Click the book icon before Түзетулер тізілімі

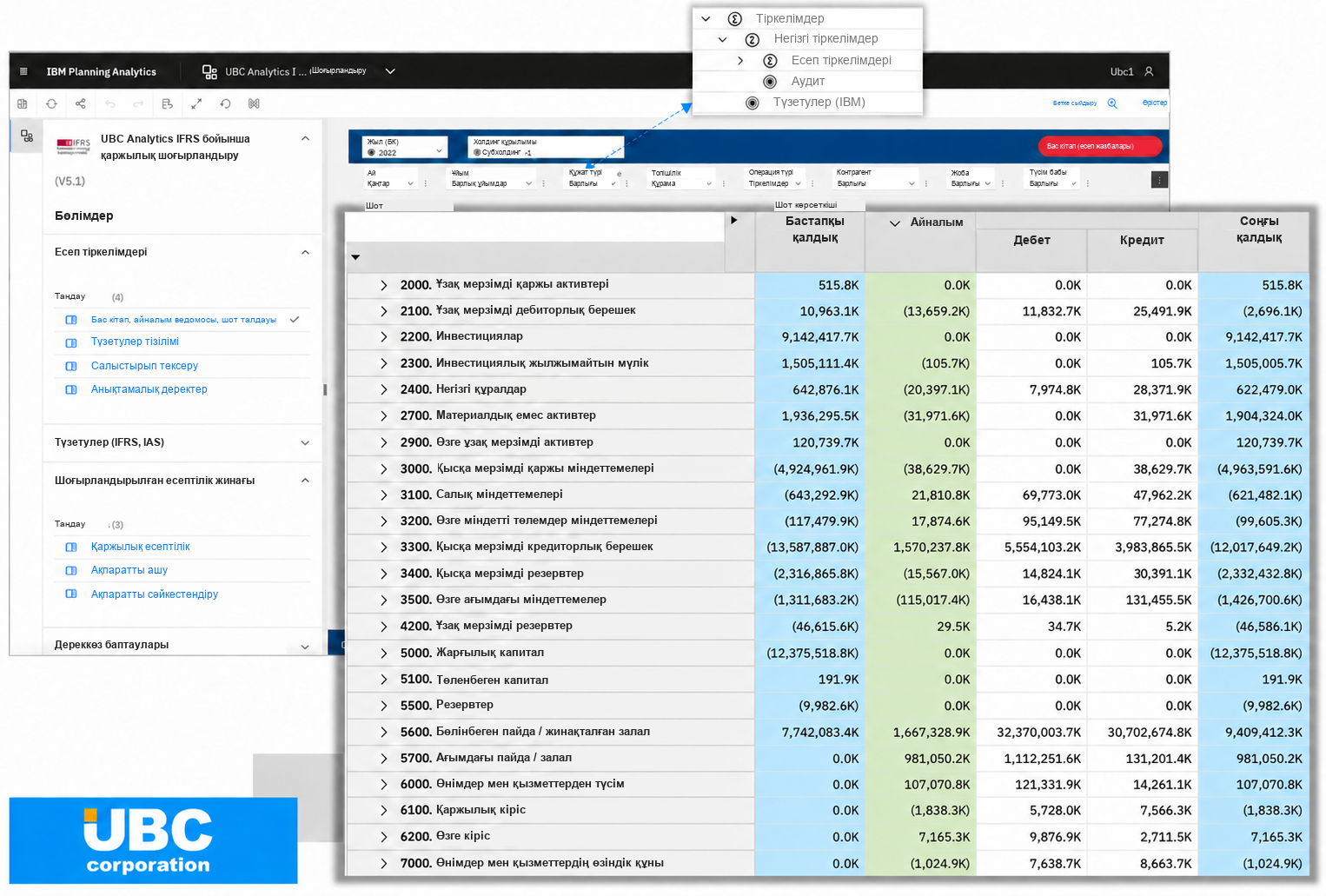[71, 342]
